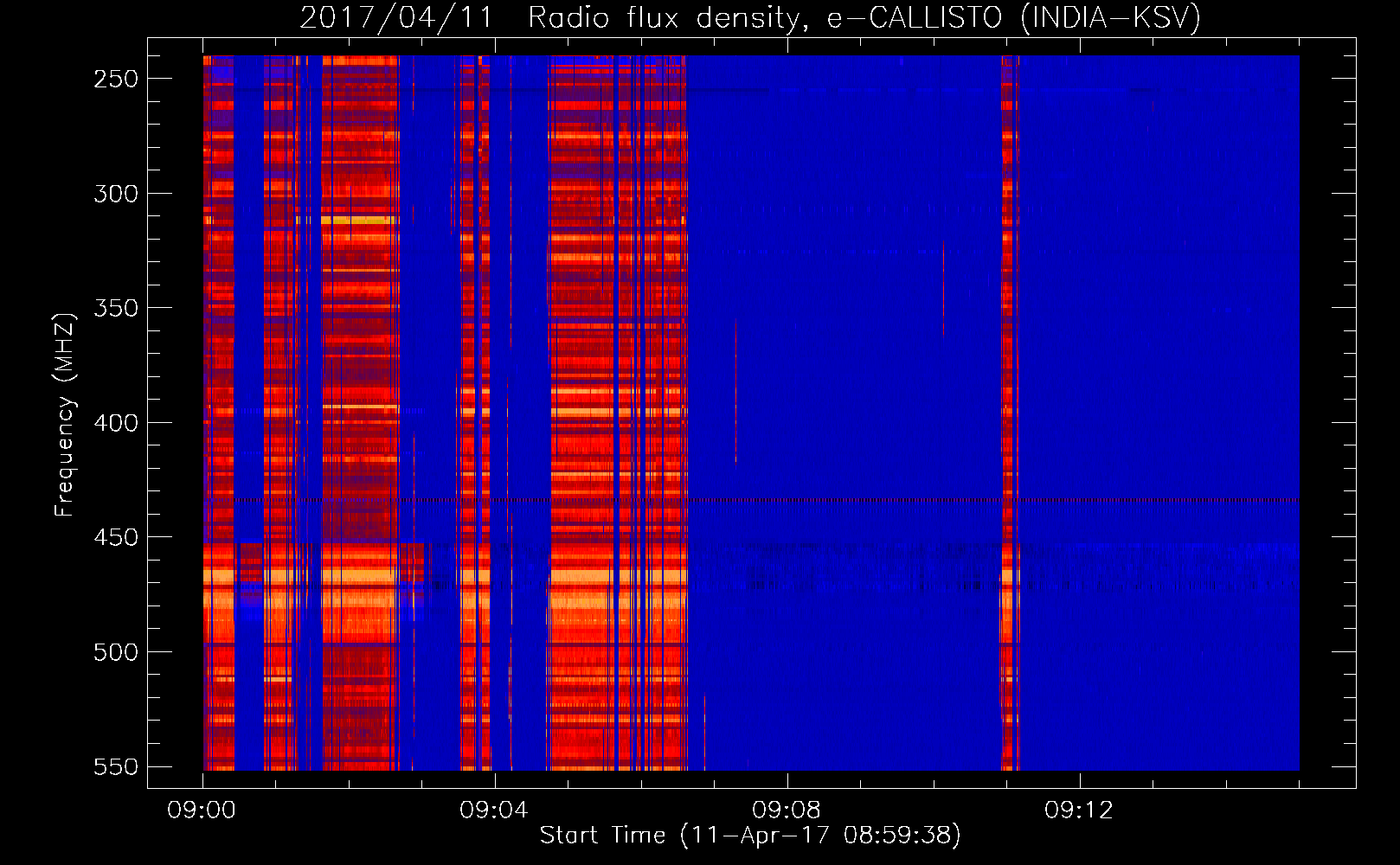Click the 09:12 time tick label
1400x865 pixels.
pos(1079,811)
